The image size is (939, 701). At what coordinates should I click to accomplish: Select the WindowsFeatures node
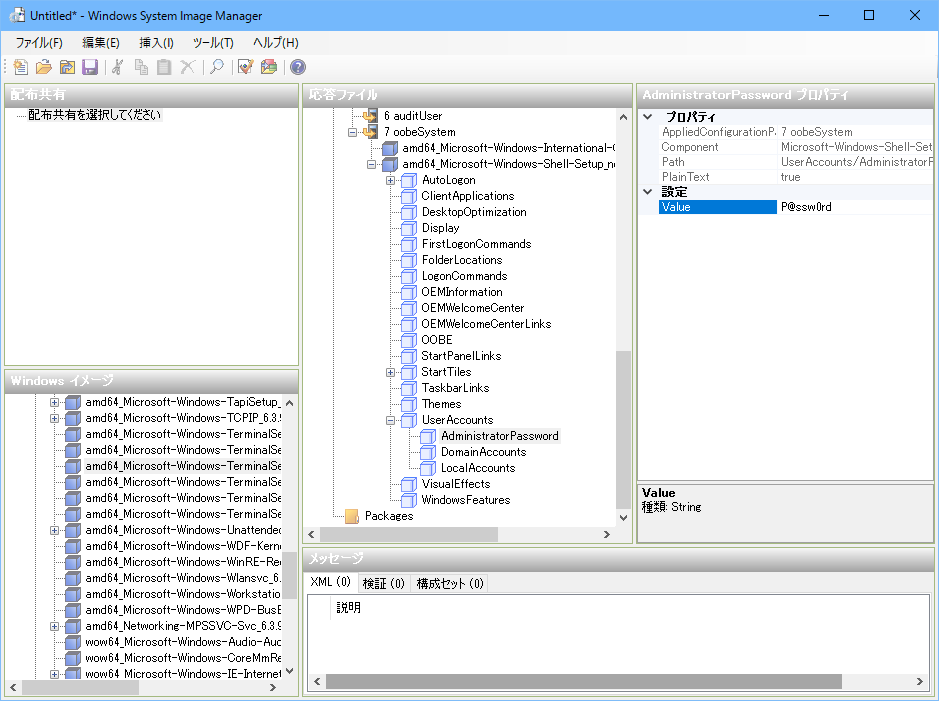465,500
